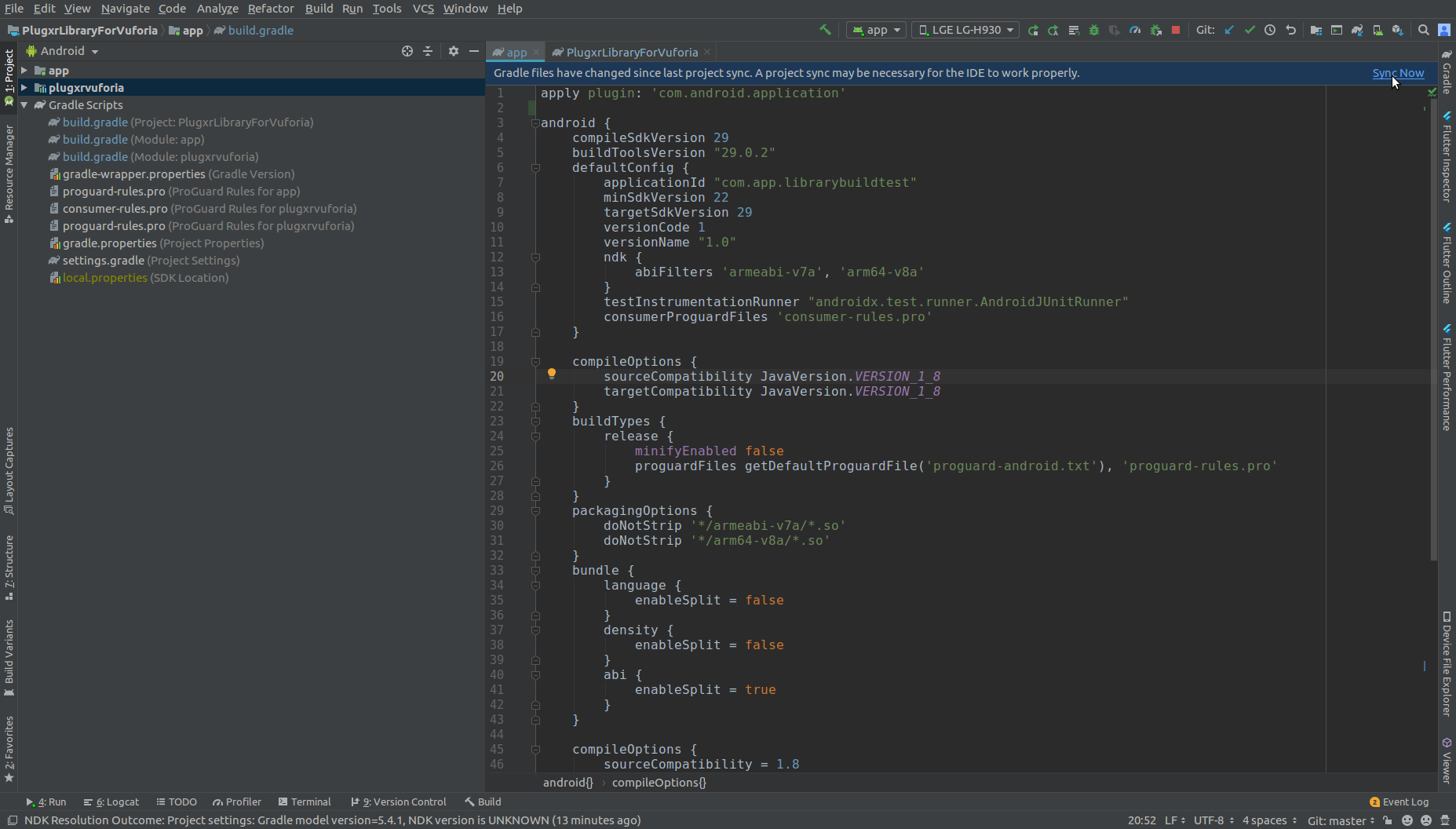Open the Navigate menu
The width and height of the screenshot is (1456, 829).
pos(125,9)
